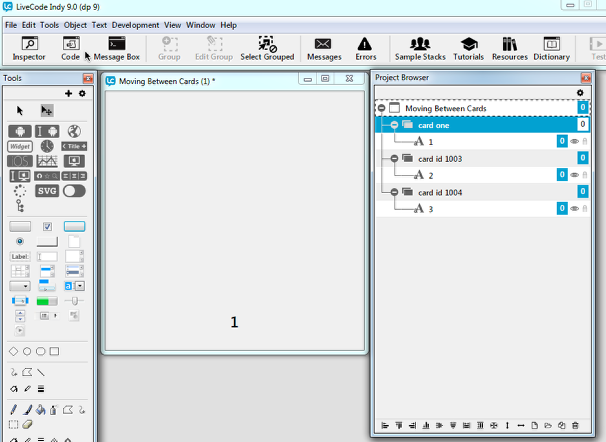606x442 pixels.
Task: Choose the radio button control in Tools
Action: (x=20, y=241)
